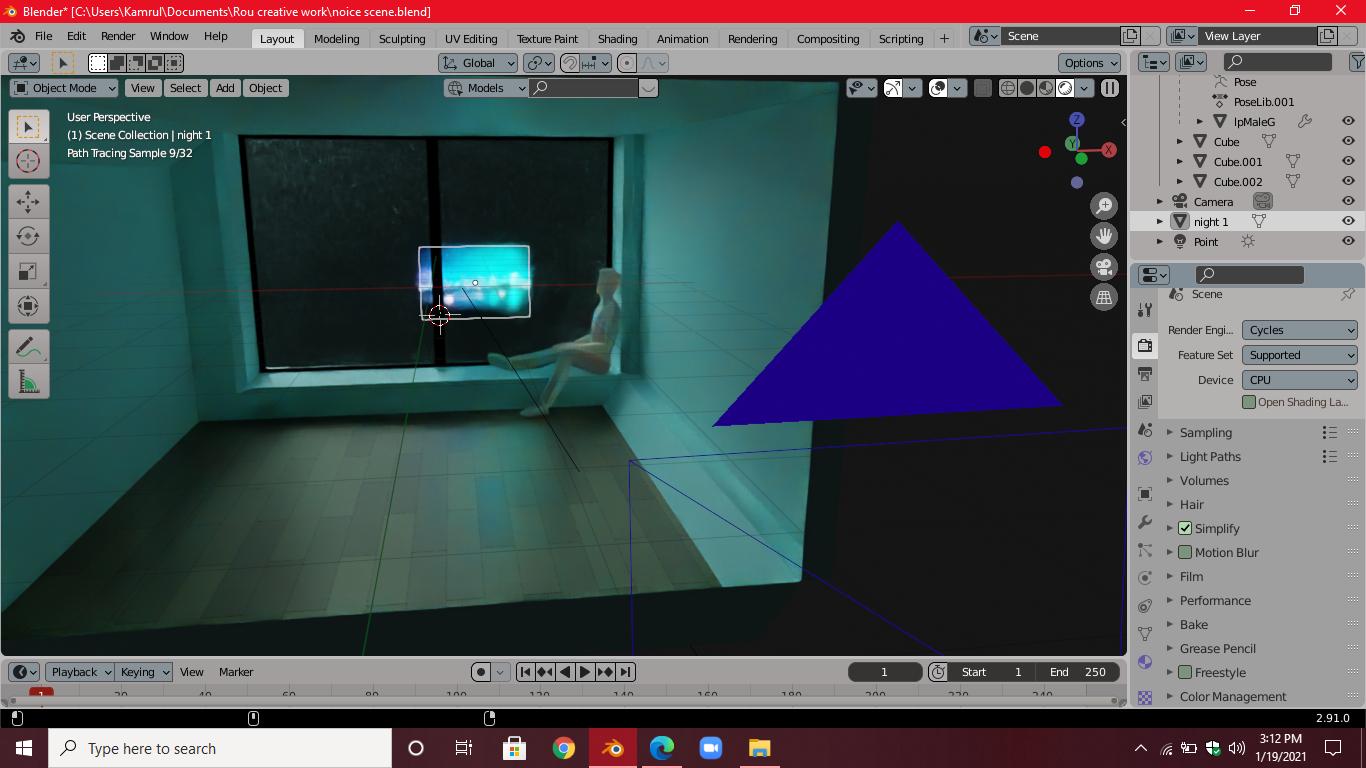Image resolution: width=1366 pixels, height=768 pixels.
Task: Open the Device CPU dropdown
Action: (x=1300, y=380)
